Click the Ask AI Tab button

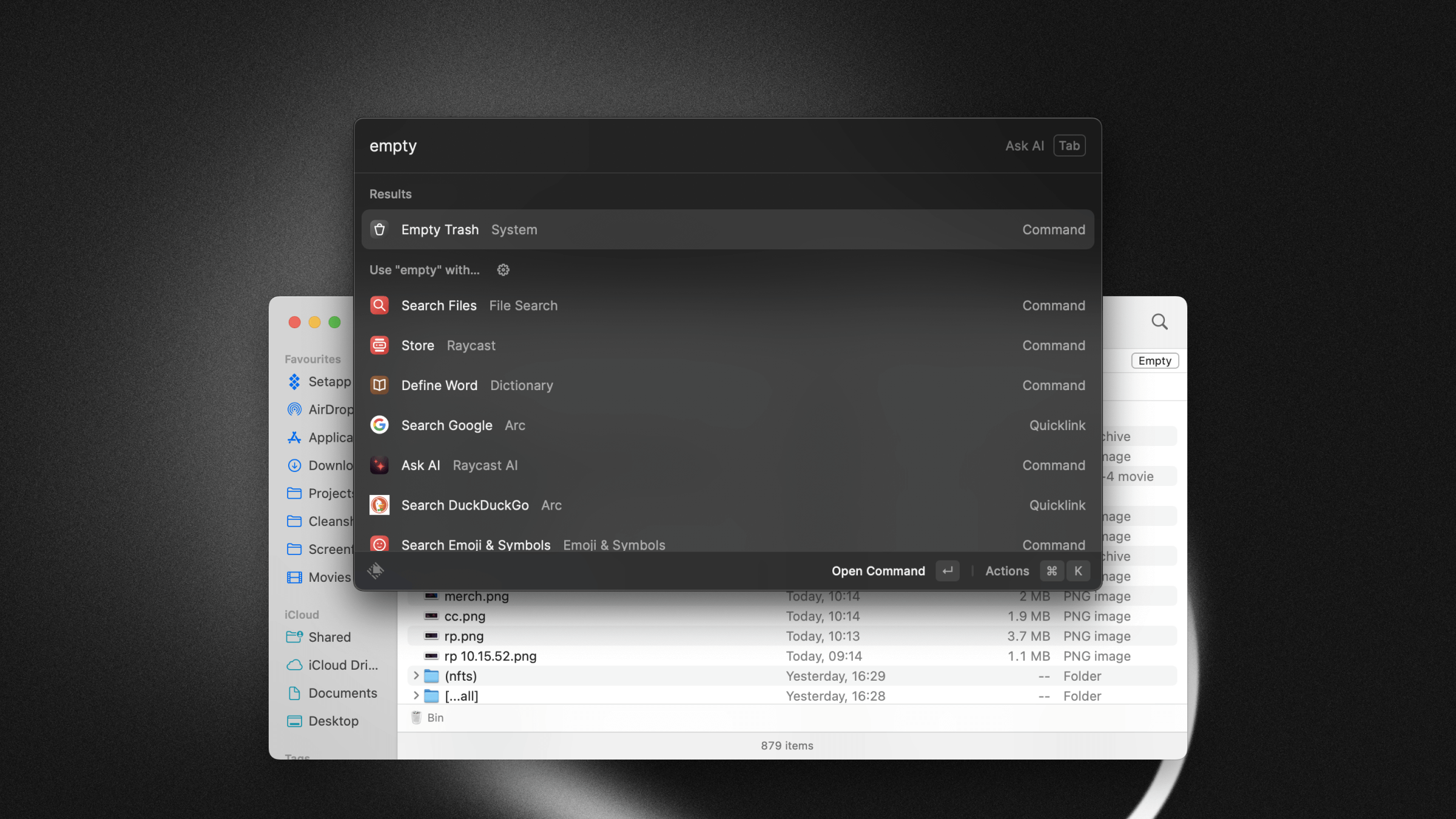tap(1069, 146)
